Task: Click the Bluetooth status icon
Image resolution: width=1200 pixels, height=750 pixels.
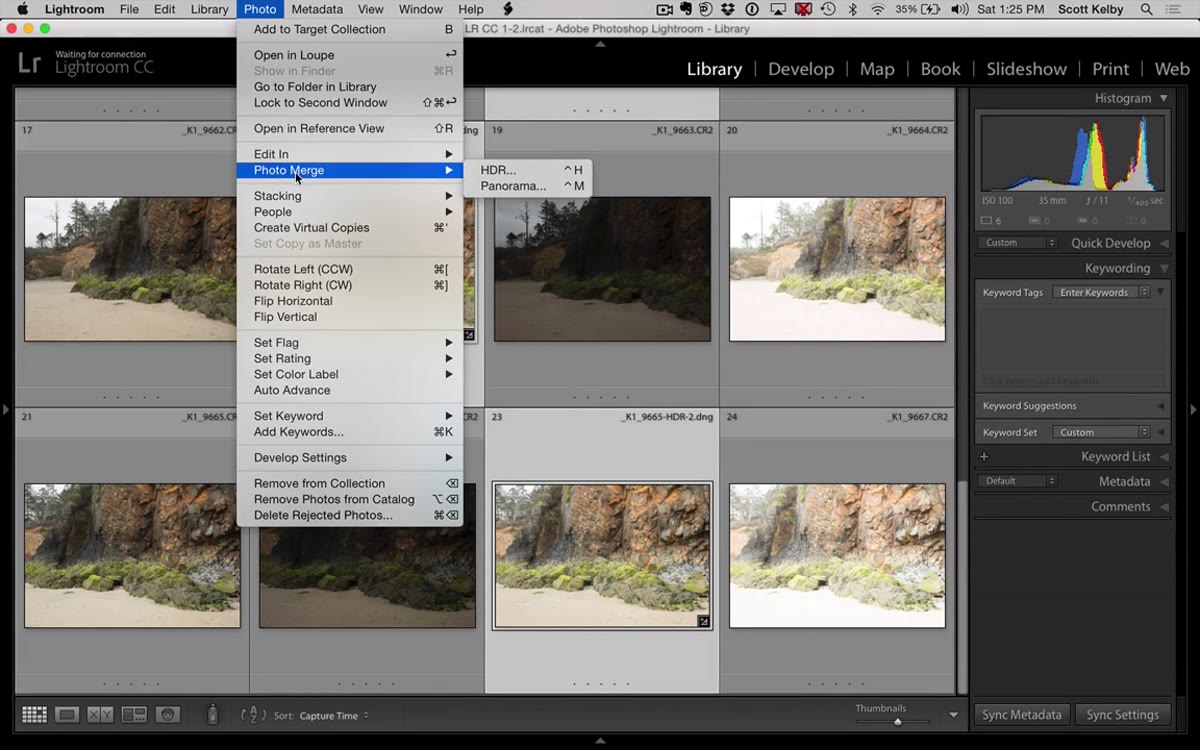Action: 853,9
